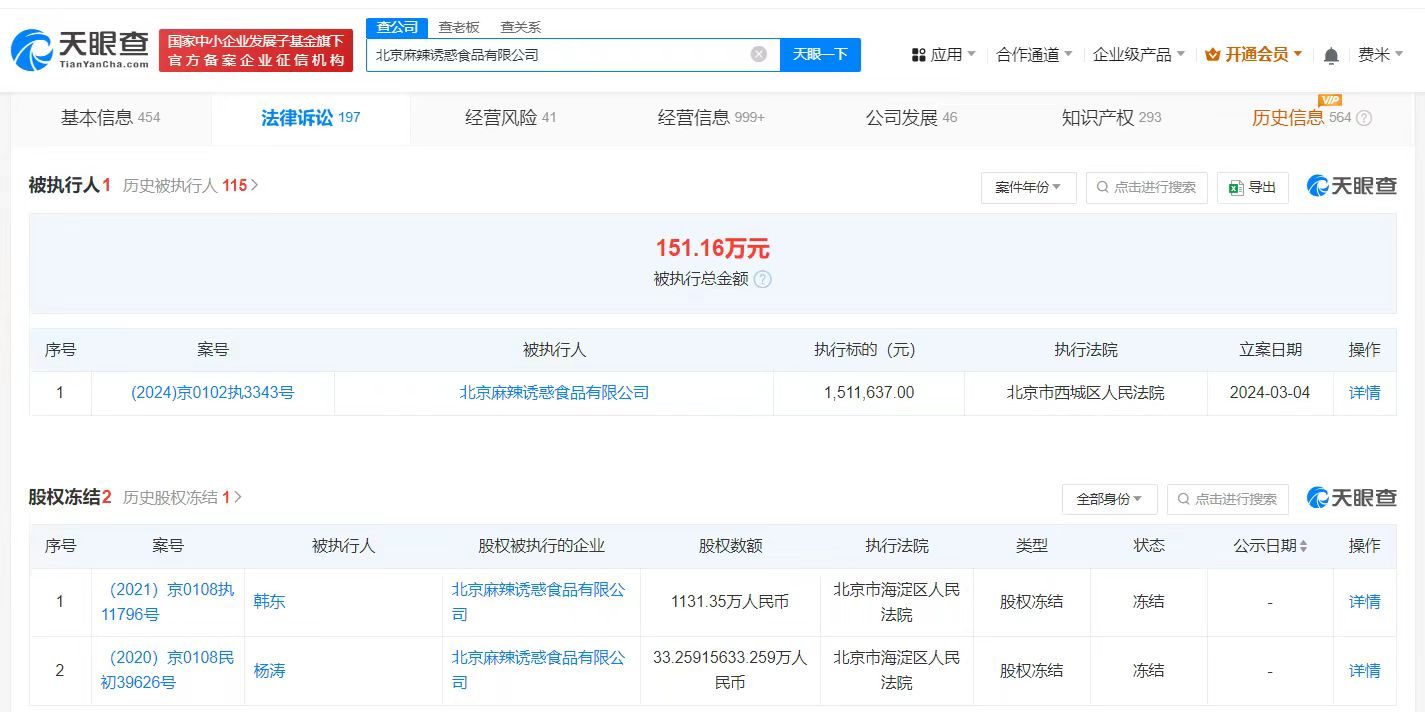Open case (2024)京0102执3343号
1425x712 pixels.
point(212,392)
